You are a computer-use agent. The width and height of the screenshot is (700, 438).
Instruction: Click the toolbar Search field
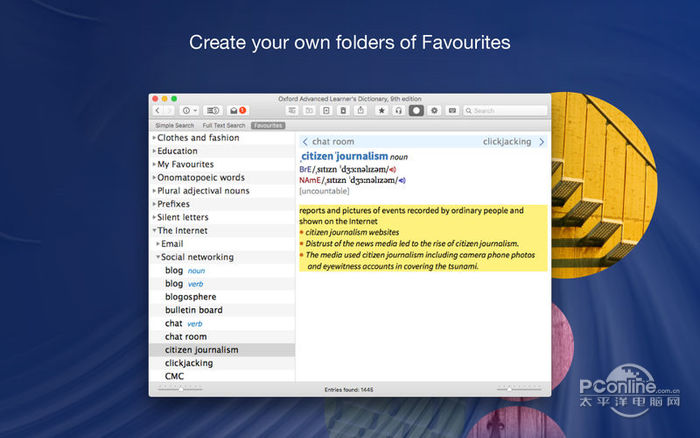coord(505,110)
